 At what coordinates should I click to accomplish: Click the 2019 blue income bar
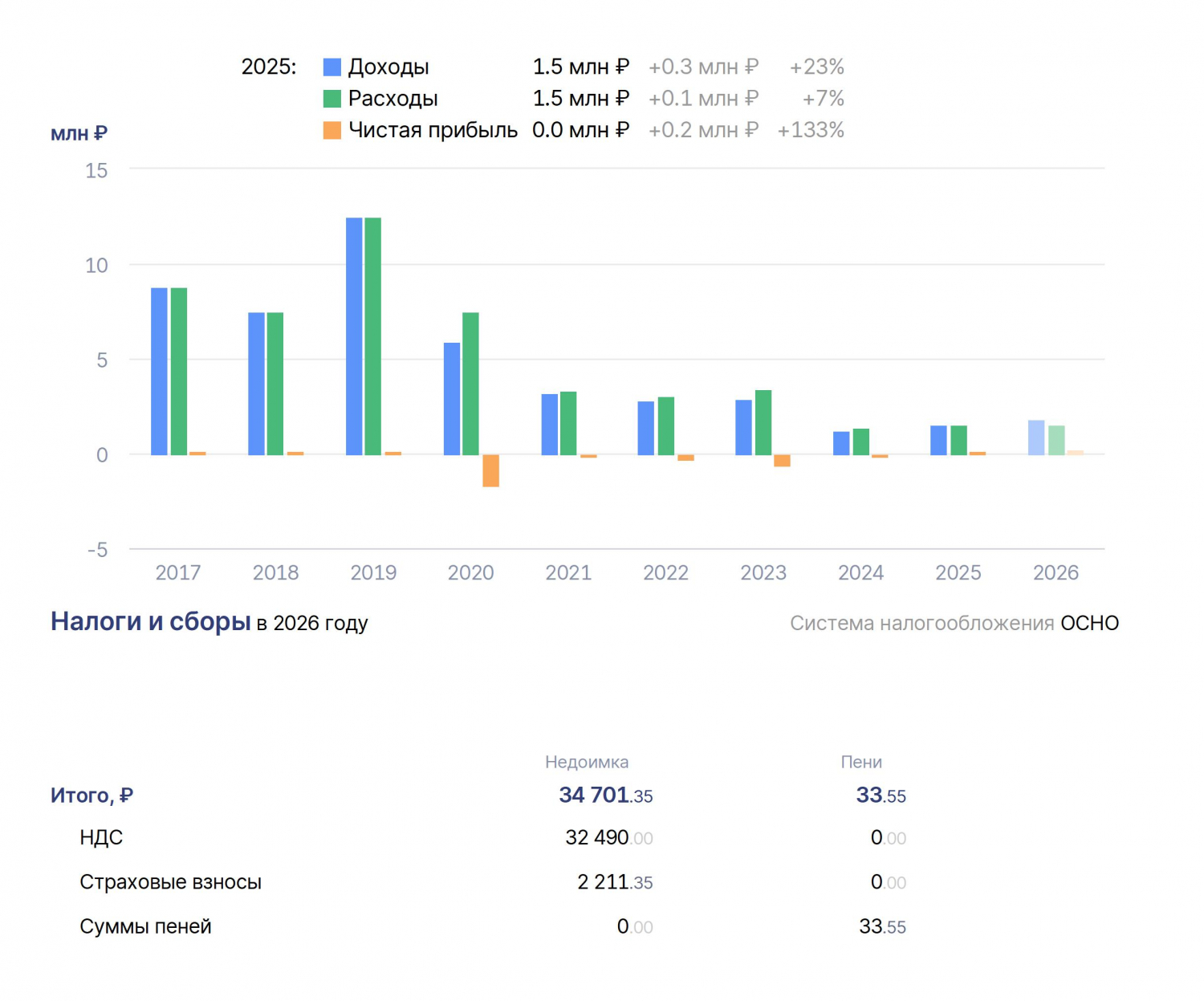coord(354,336)
